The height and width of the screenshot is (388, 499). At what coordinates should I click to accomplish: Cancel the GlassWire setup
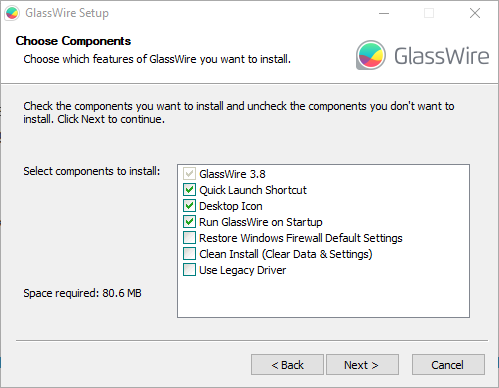pos(448,365)
